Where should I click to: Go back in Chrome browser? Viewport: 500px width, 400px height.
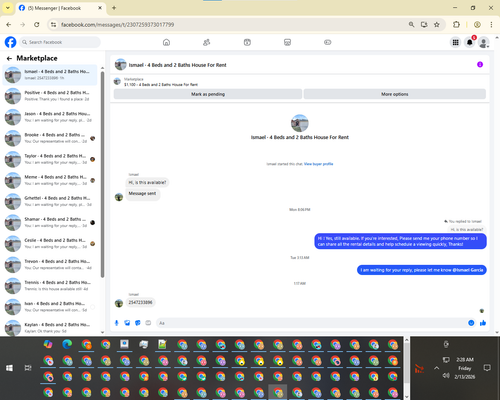tap(9, 24)
